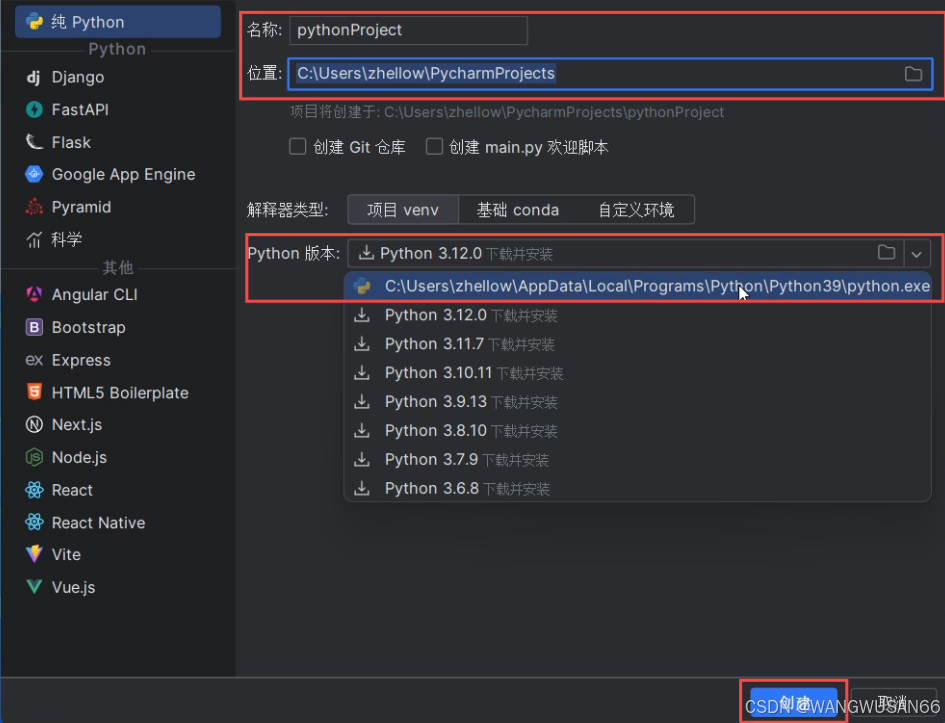Select Vue.js list entry
Image resolution: width=945 pixels, height=723 pixels.
[118, 587]
